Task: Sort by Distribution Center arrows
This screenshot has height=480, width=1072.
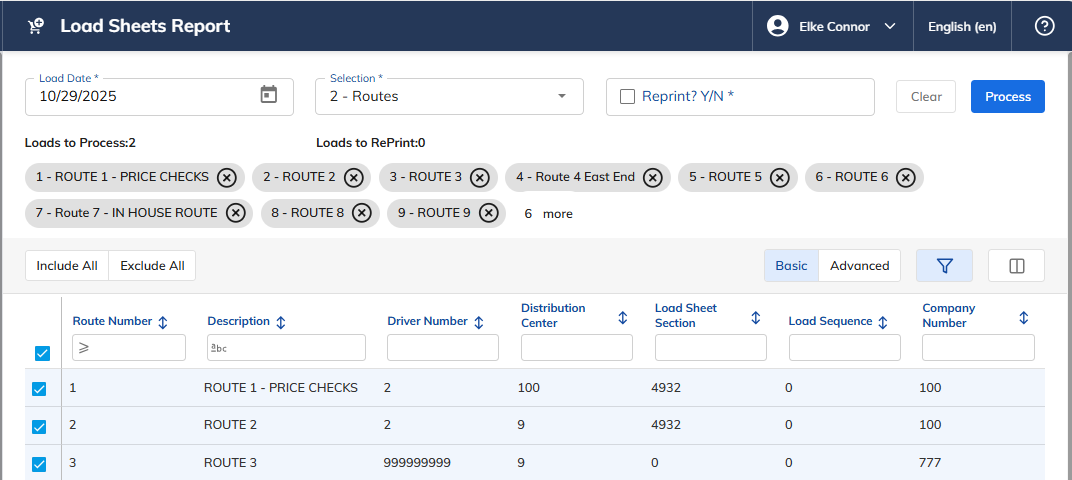Action: click(623, 317)
